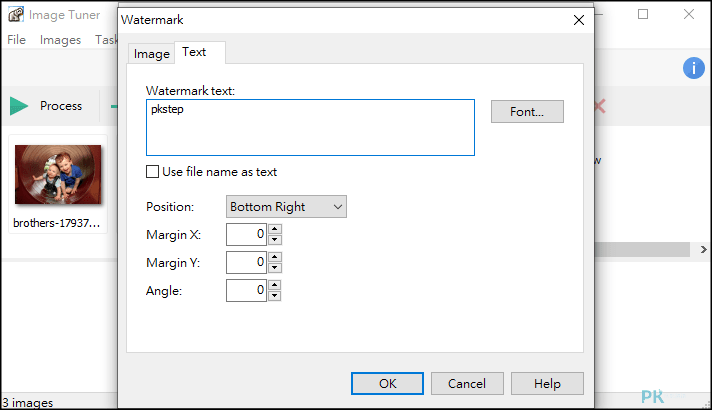
Task: Open the blue info icon
Action: point(693,68)
